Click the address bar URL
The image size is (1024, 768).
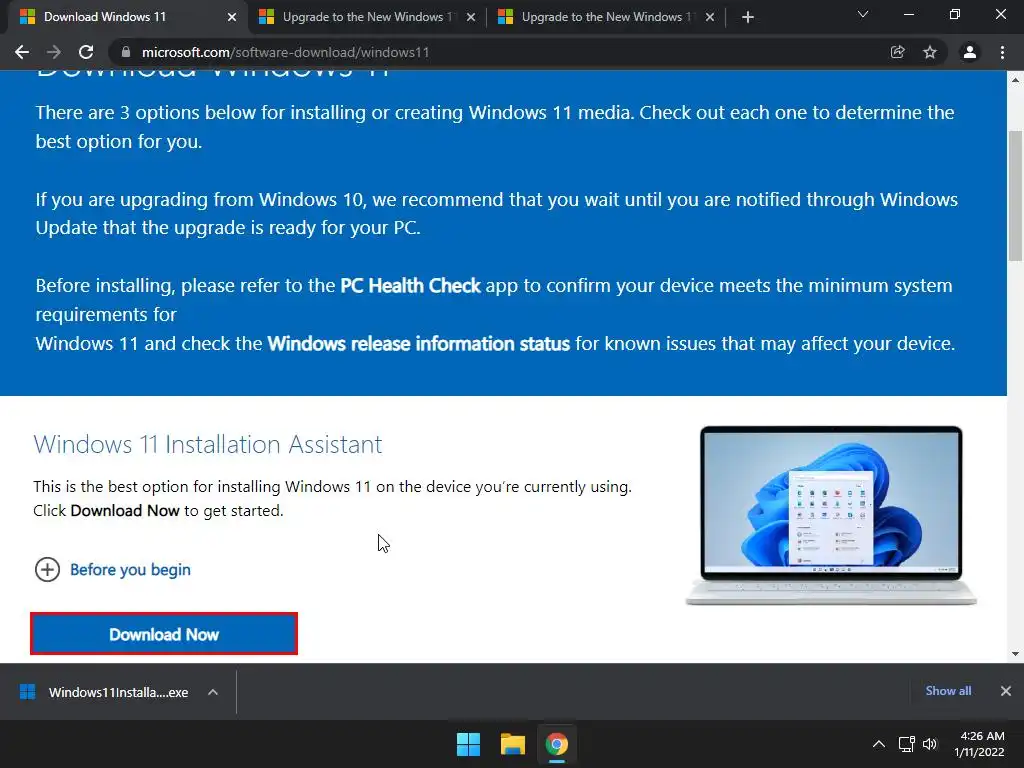285,52
